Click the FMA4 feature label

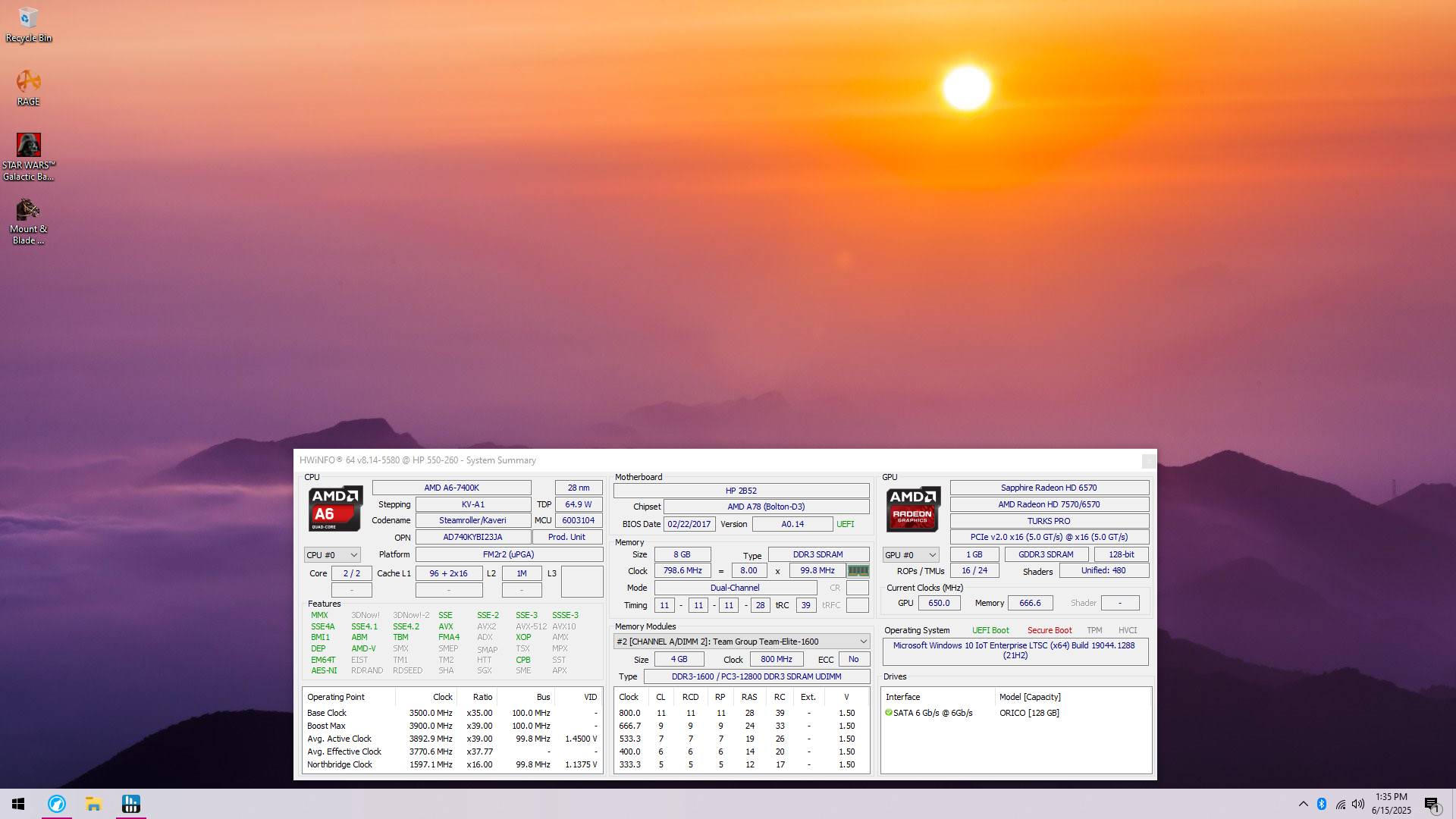click(449, 637)
